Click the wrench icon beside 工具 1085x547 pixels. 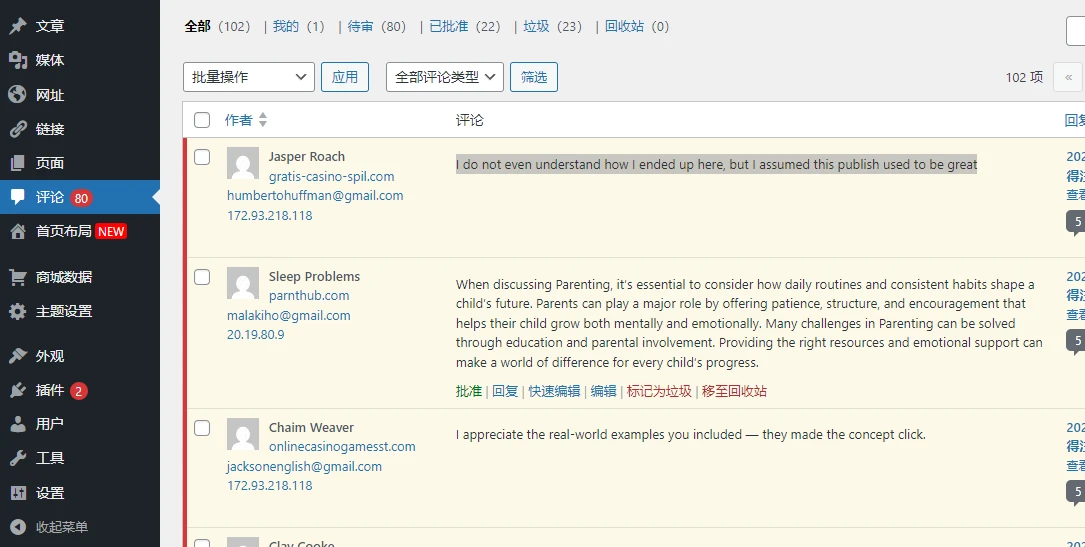[x=18, y=458]
